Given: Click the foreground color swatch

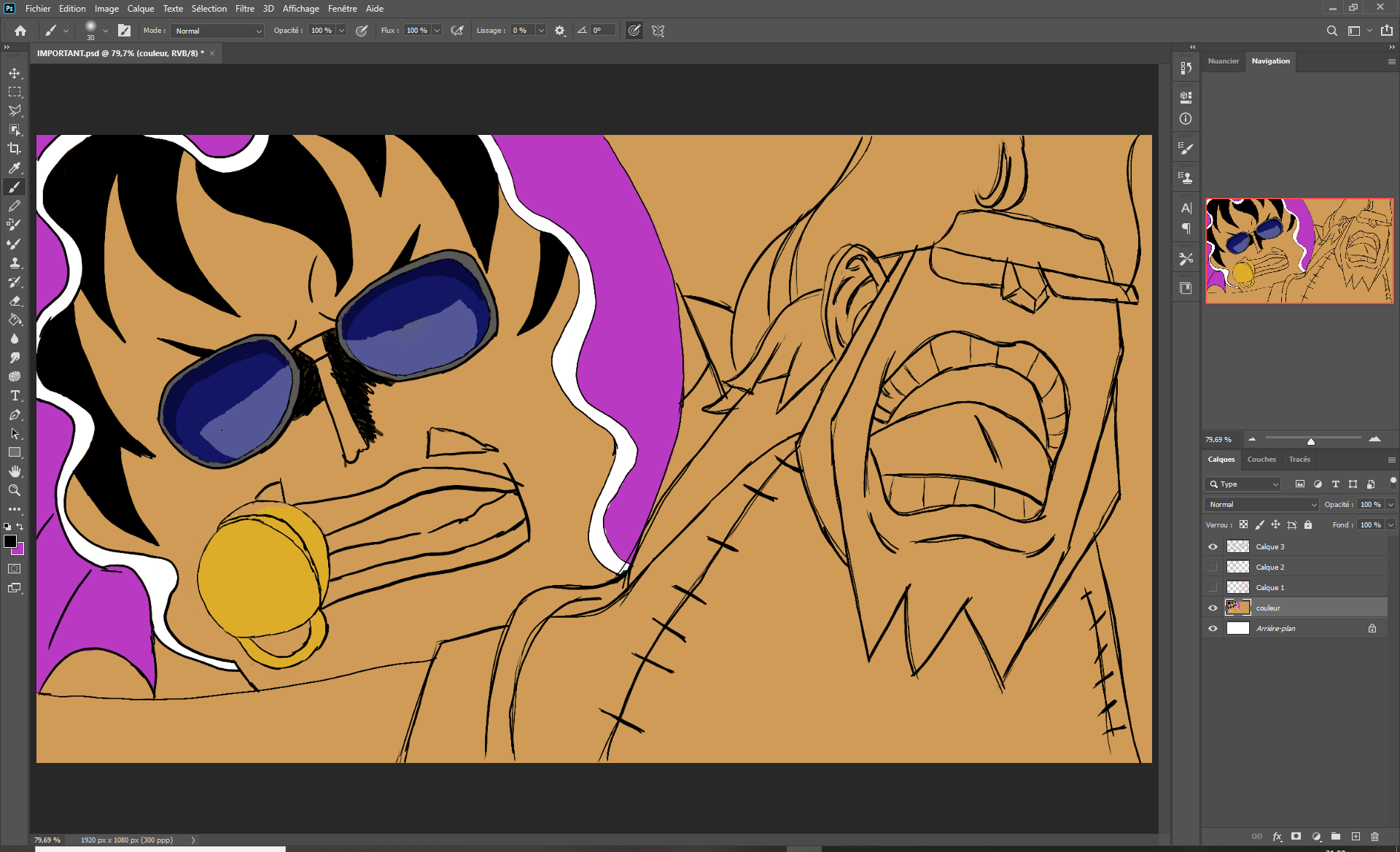Looking at the screenshot, I should tap(10, 541).
